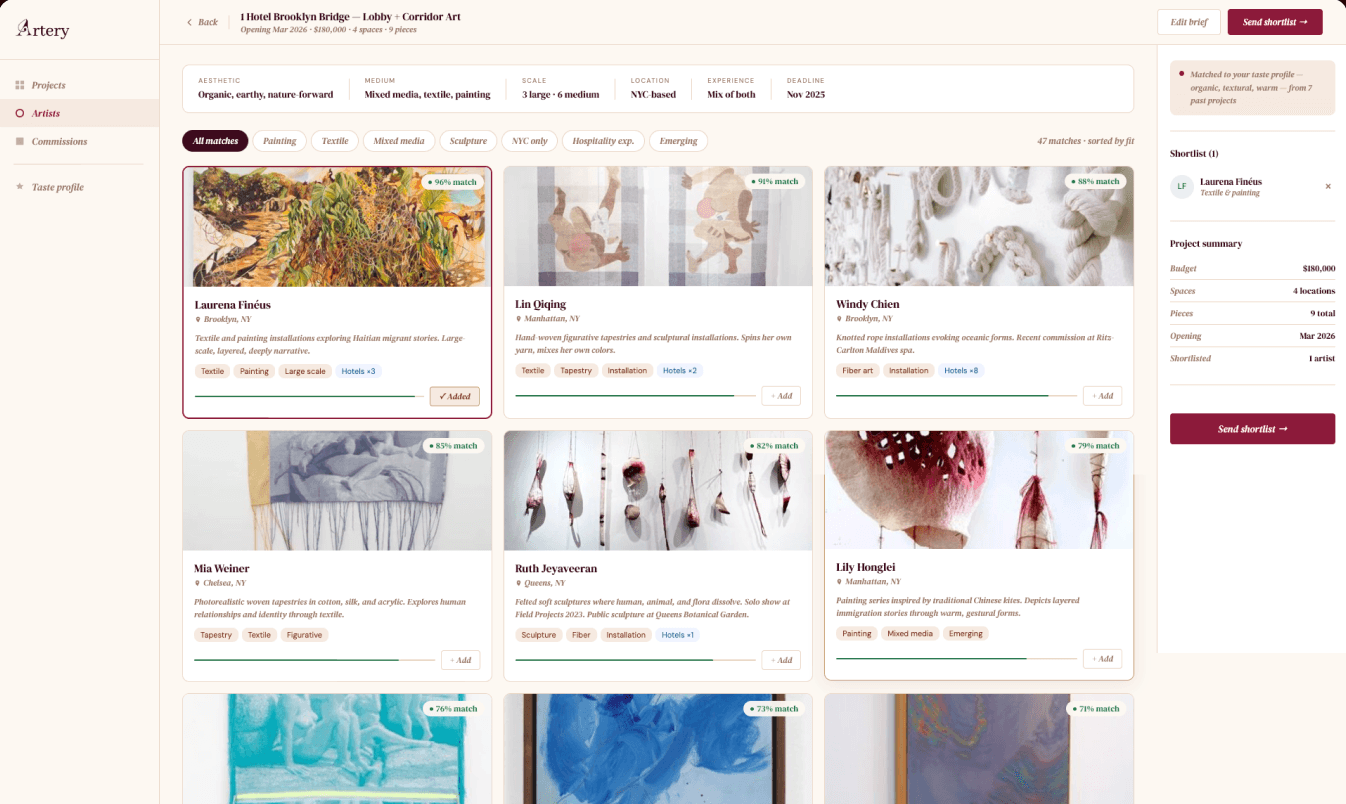The width and height of the screenshot is (1346, 804).
Task: Filter artists by Sculpture
Action: coord(468,141)
